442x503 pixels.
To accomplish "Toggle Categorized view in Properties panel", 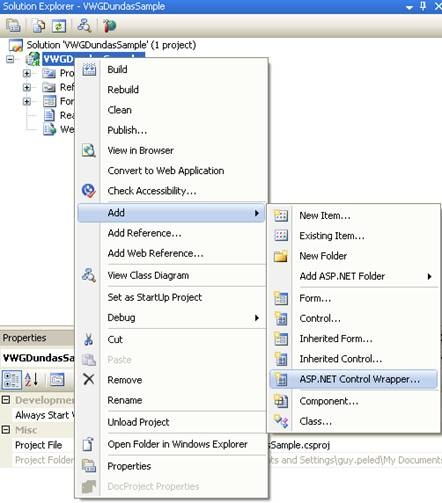I will (11, 379).
